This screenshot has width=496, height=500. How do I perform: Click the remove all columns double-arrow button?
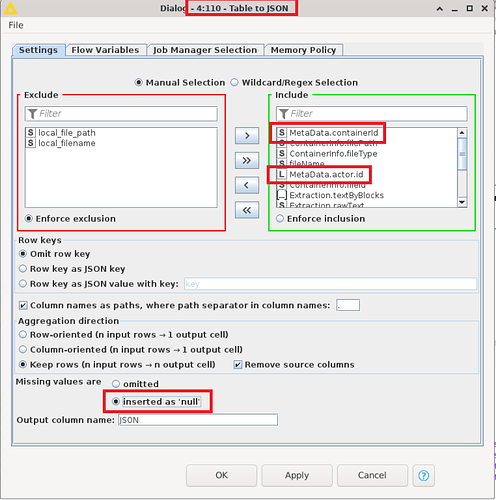(247, 210)
